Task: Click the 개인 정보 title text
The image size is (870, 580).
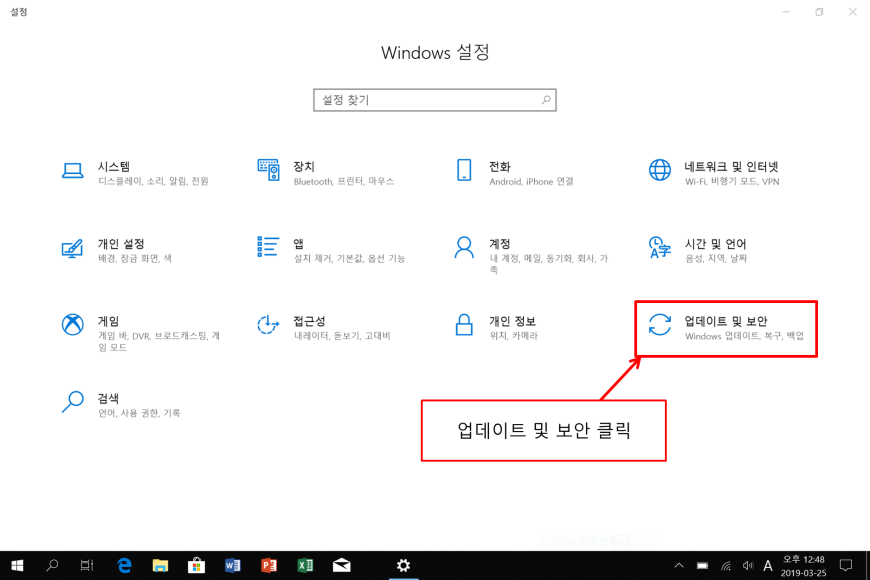Action: (513, 321)
